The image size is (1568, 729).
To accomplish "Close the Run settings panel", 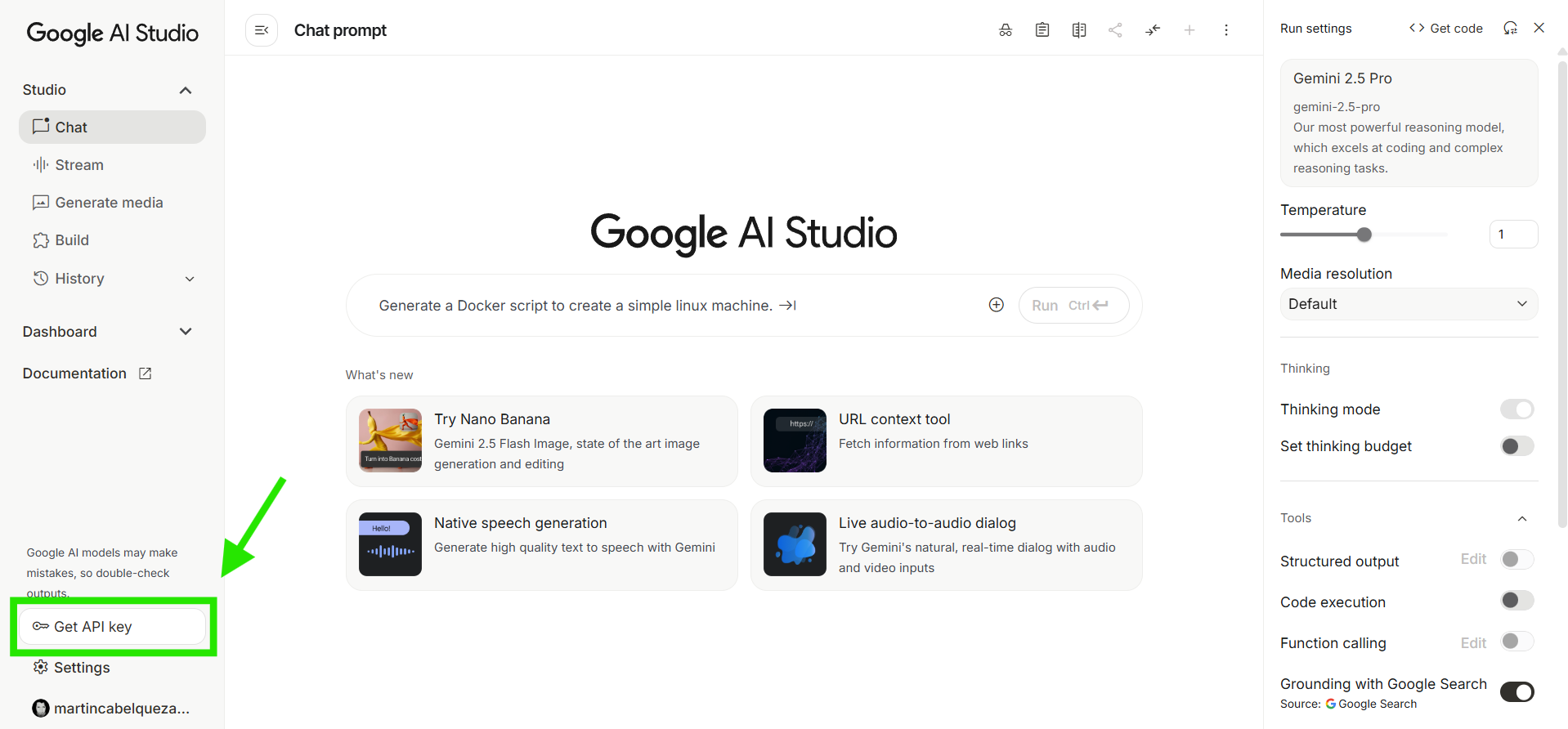I will pyautogui.click(x=1539, y=28).
